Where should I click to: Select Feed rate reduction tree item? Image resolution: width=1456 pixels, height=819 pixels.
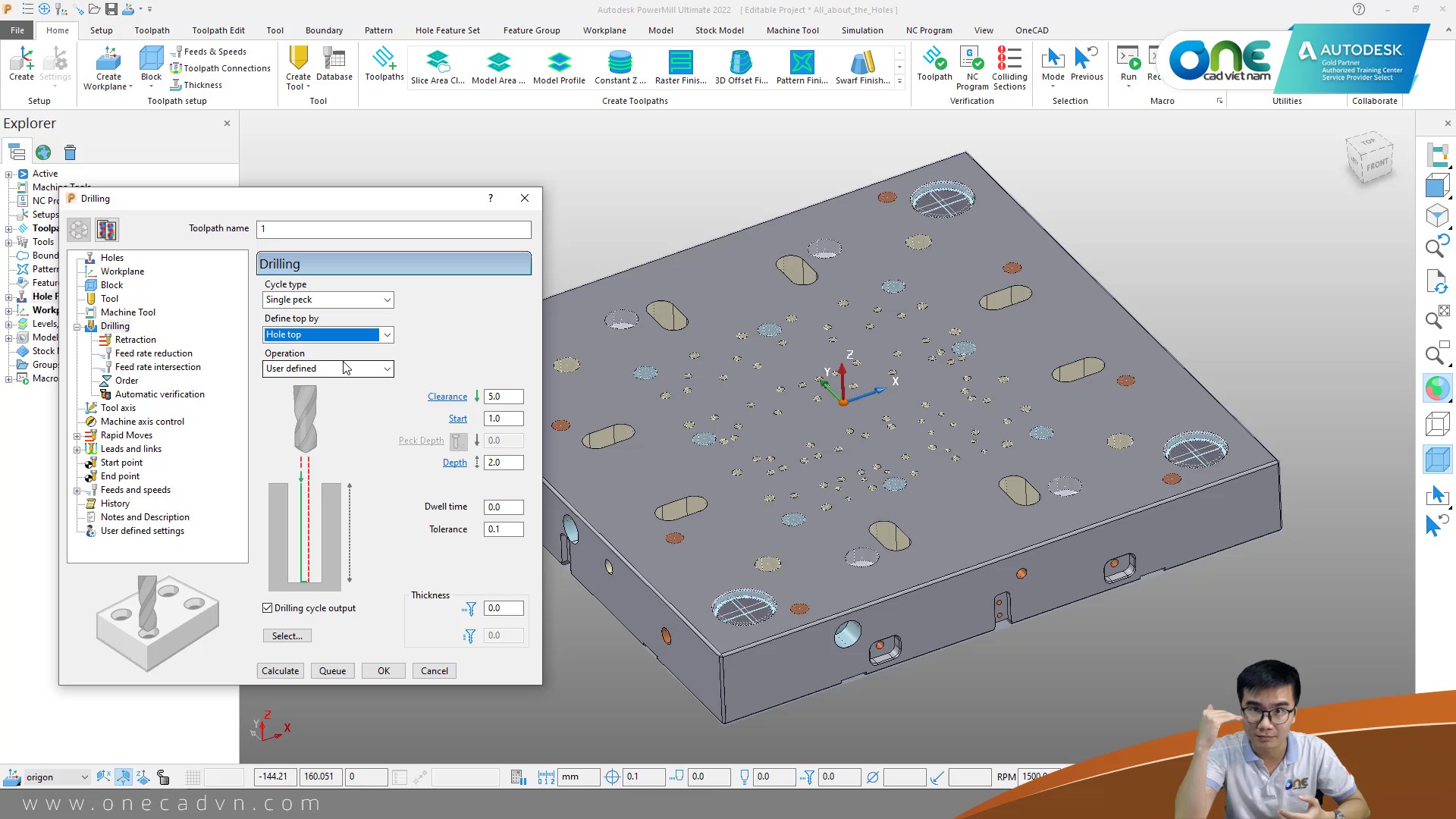click(x=154, y=353)
